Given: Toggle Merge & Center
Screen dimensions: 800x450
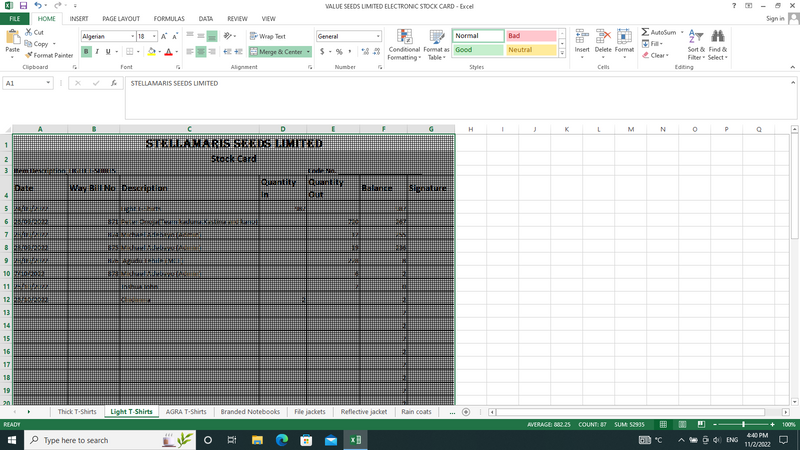Looking at the screenshot, I should [x=276, y=52].
